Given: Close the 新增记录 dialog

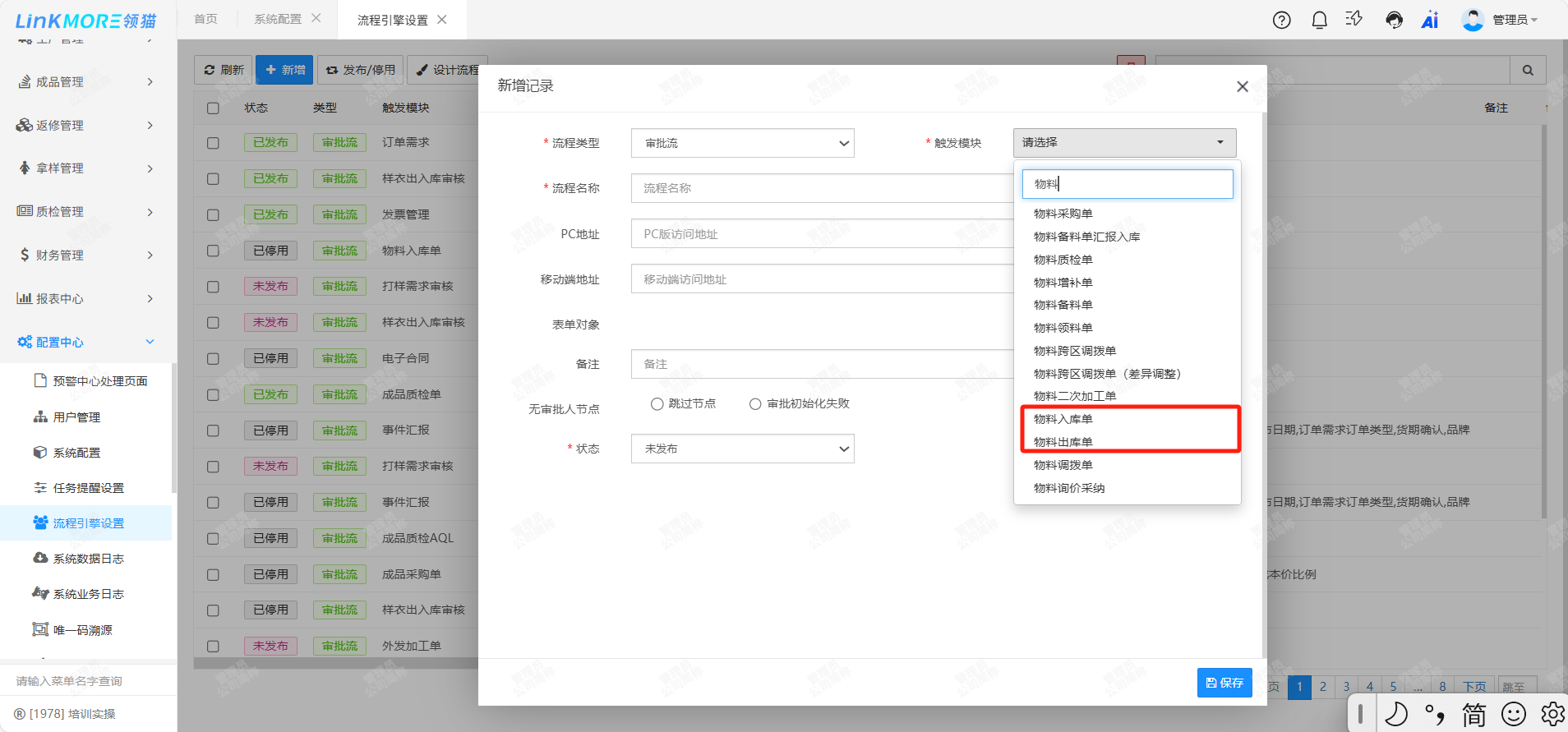Looking at the screenshot, I should coord(1242,86).
